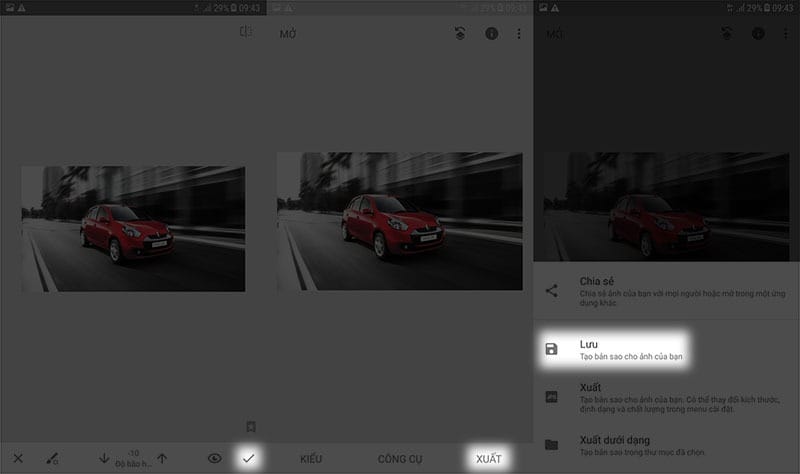The height and width of the screenshot is (474, 800).
Task: Tap the large red car photo above KIỂU
Action: (399, 221)
